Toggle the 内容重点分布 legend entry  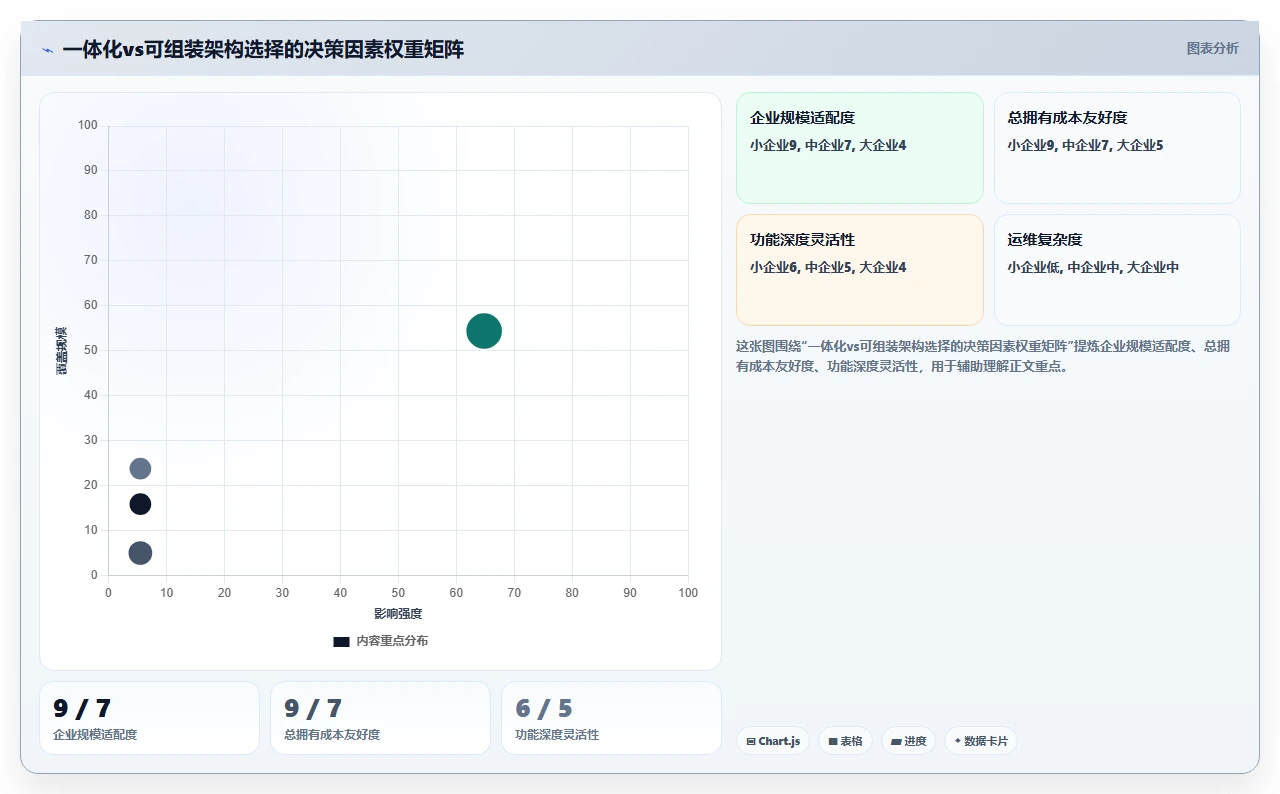[x=381, y=641]
